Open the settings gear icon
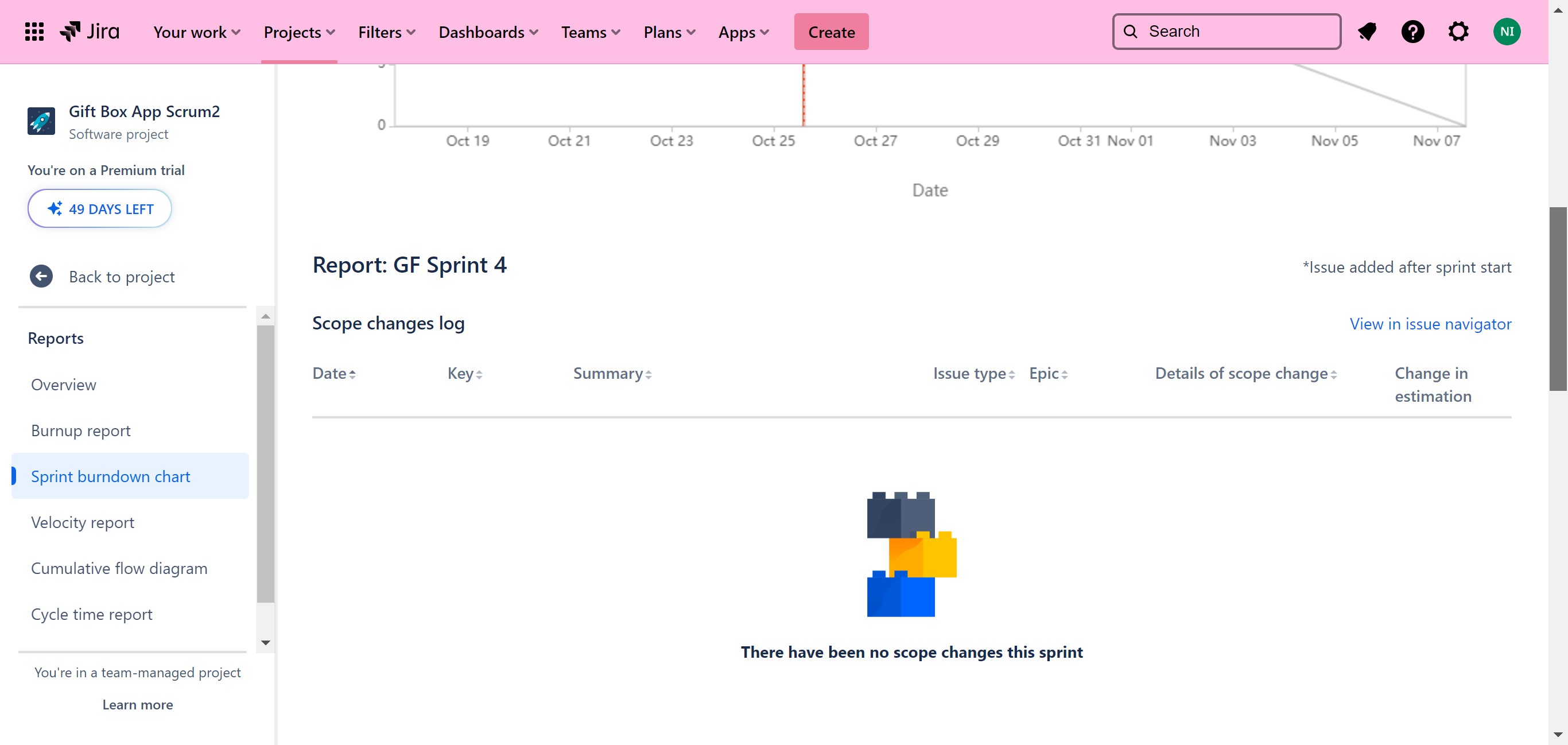This screenshot has width=1568, height=745. pos(1458,32)
